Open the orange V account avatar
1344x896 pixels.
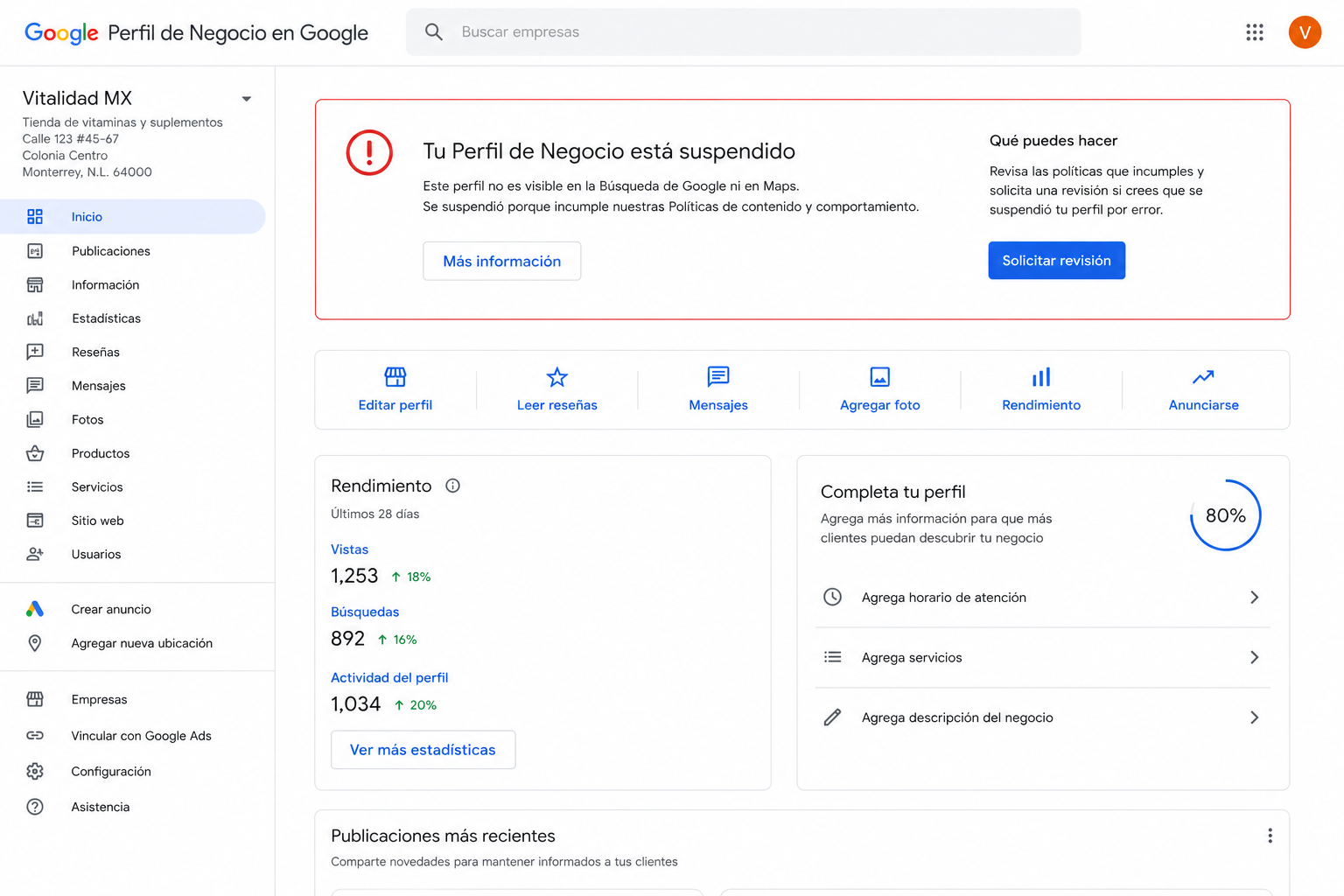[1305, 32]
